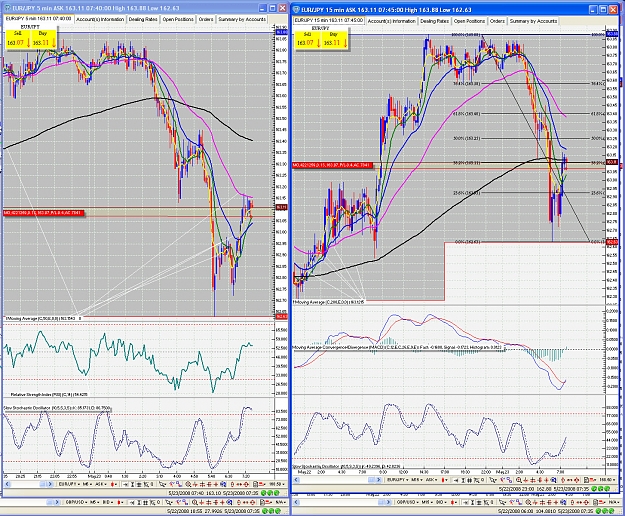This screenshot has width=625, height=516.
Task: Open the 160.40 value dropdown in 15 min toolbar
Action: pos(608,480)
